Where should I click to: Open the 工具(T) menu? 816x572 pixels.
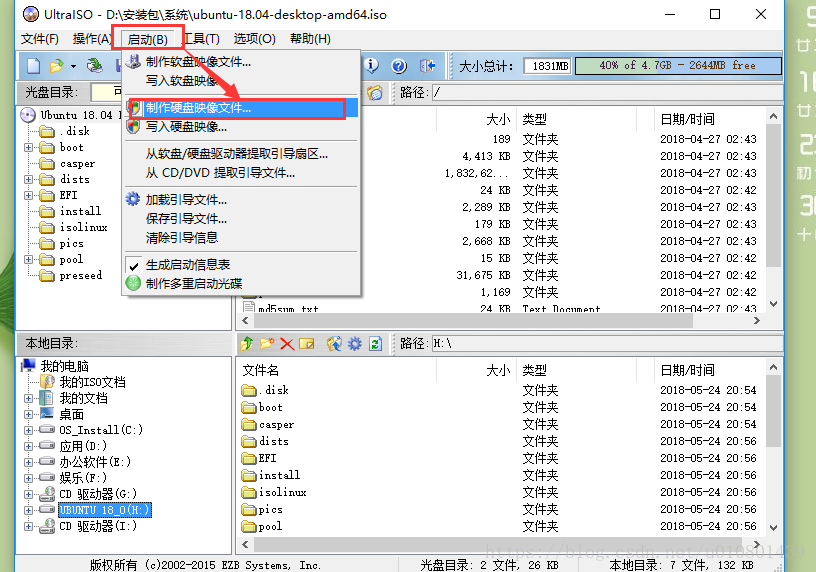[201, 39]
